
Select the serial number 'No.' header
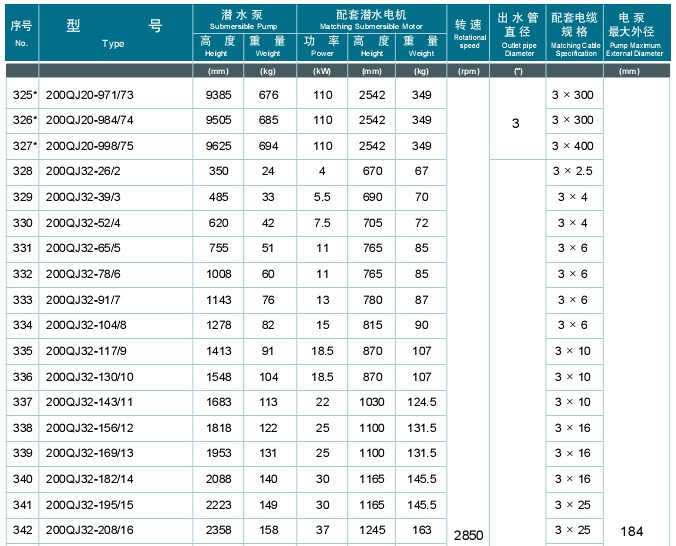click(21, 32)
